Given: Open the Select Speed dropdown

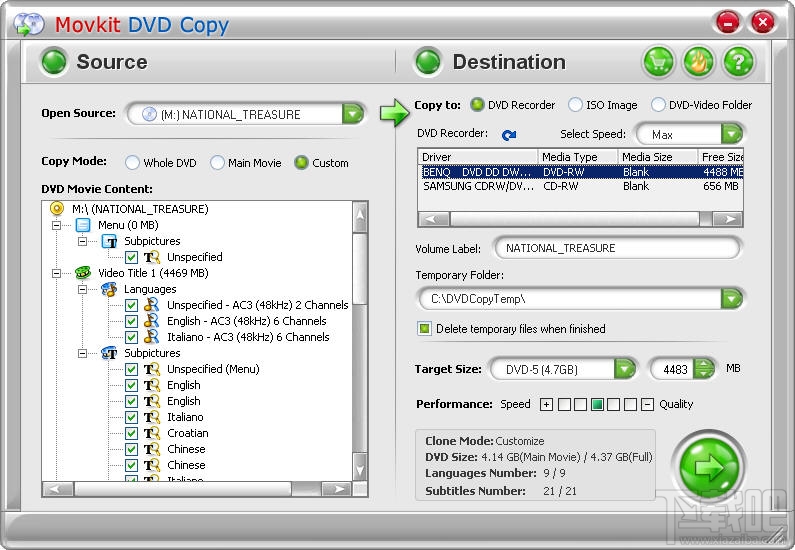Looking at the screenshot, I should (x=732, y=134).
